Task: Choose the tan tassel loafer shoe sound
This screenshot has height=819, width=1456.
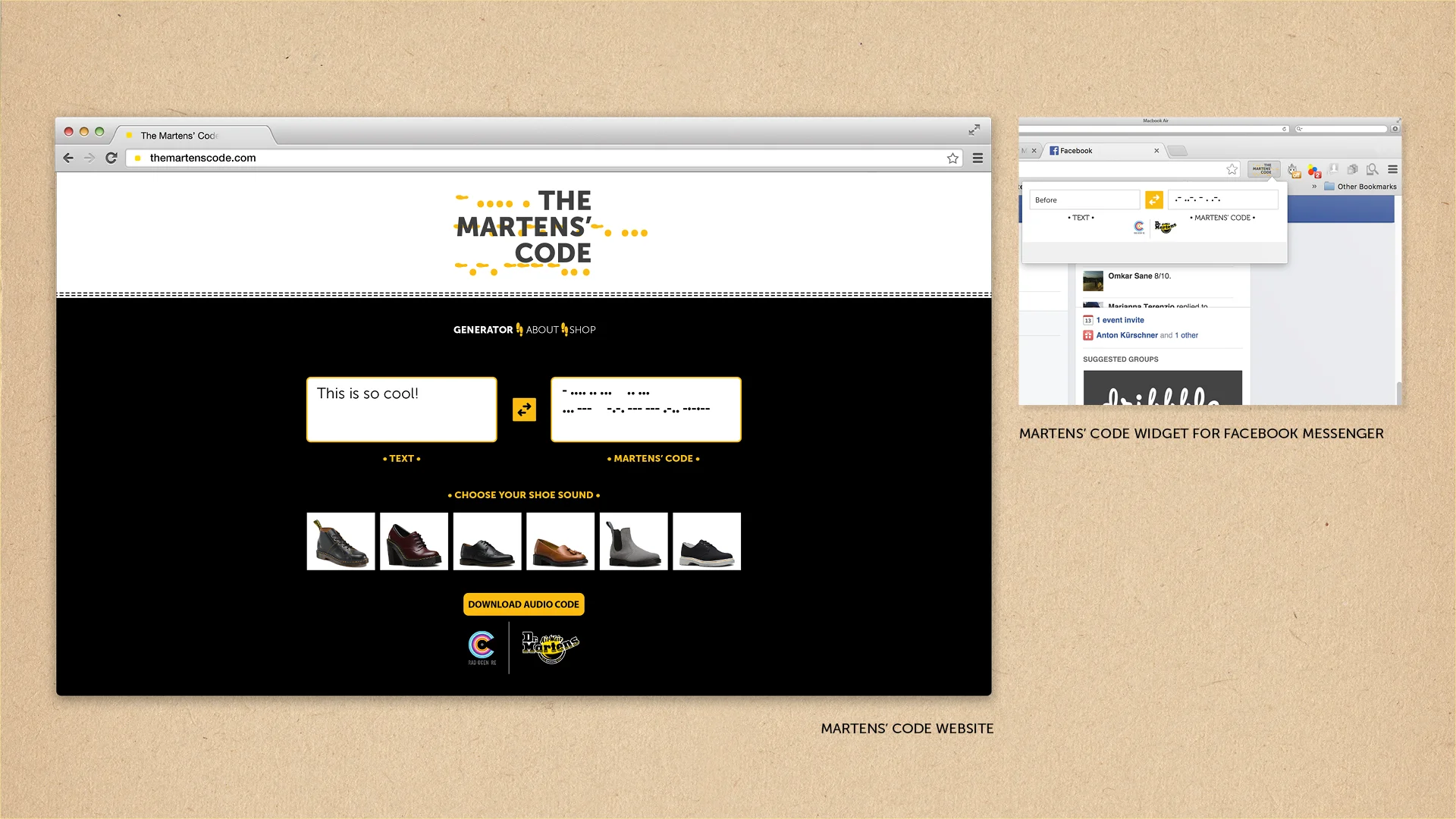Action: [x=560, y=541]
